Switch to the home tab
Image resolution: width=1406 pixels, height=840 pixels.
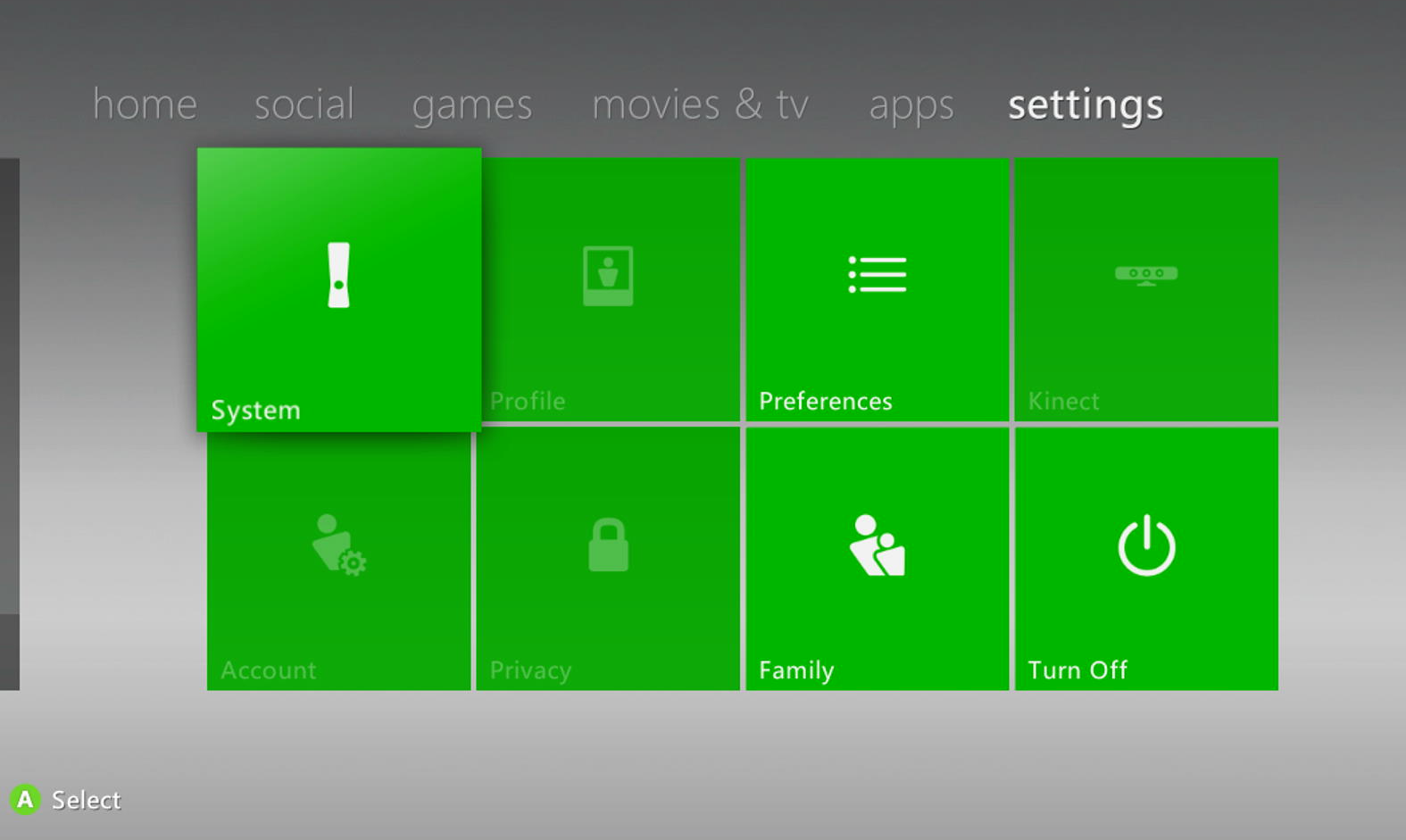click(145, 104)
